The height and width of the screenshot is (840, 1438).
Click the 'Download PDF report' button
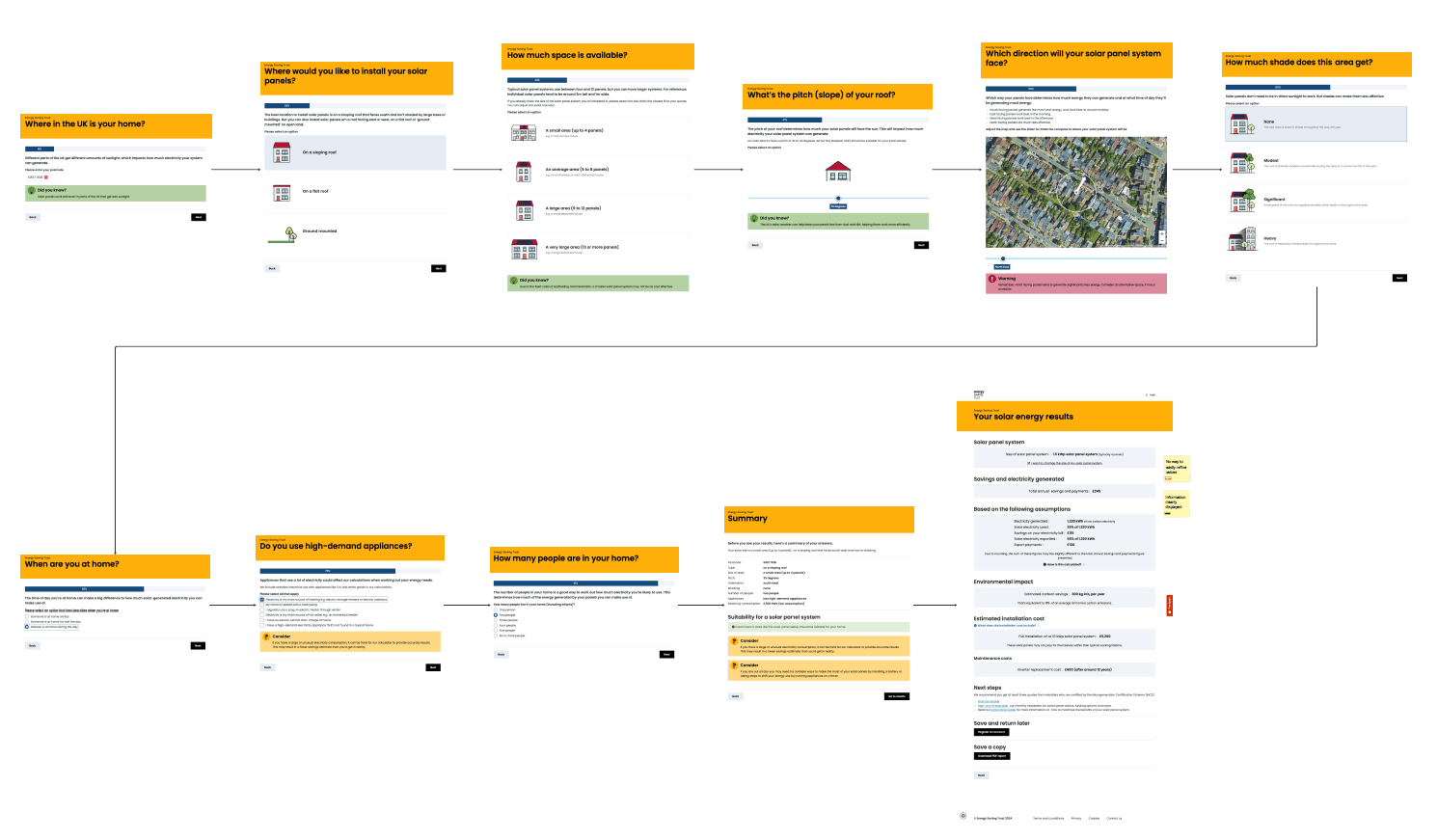pos(992,756)
